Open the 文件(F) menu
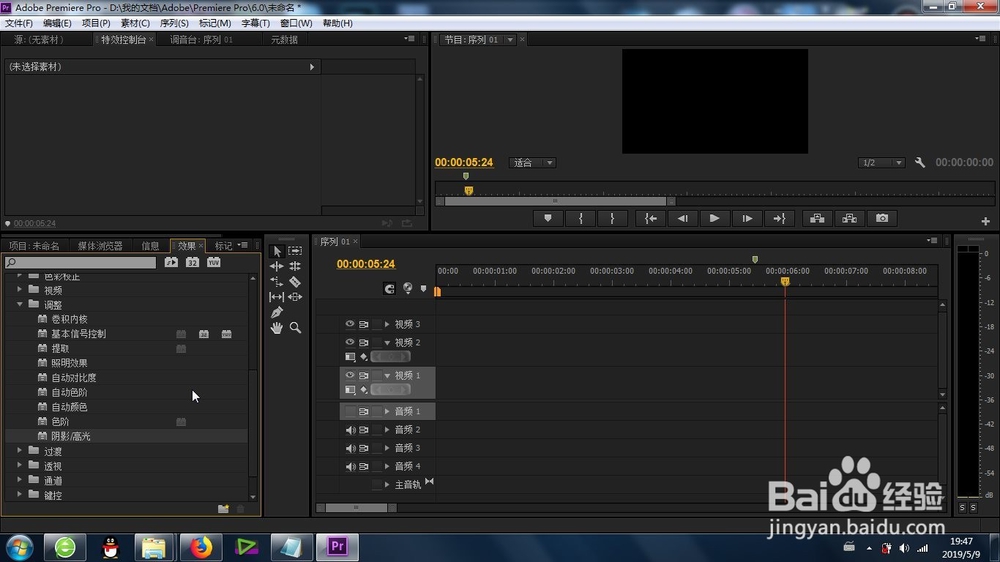The width and height of the screenshot is (1000, 562). click(19, 23)
